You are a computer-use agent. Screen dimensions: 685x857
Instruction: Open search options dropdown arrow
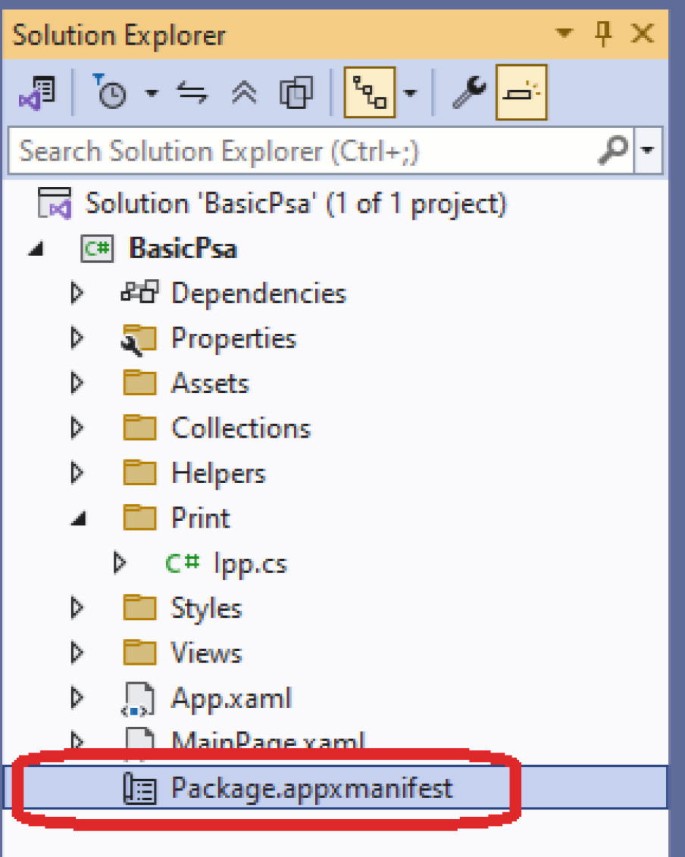point(649,151)
